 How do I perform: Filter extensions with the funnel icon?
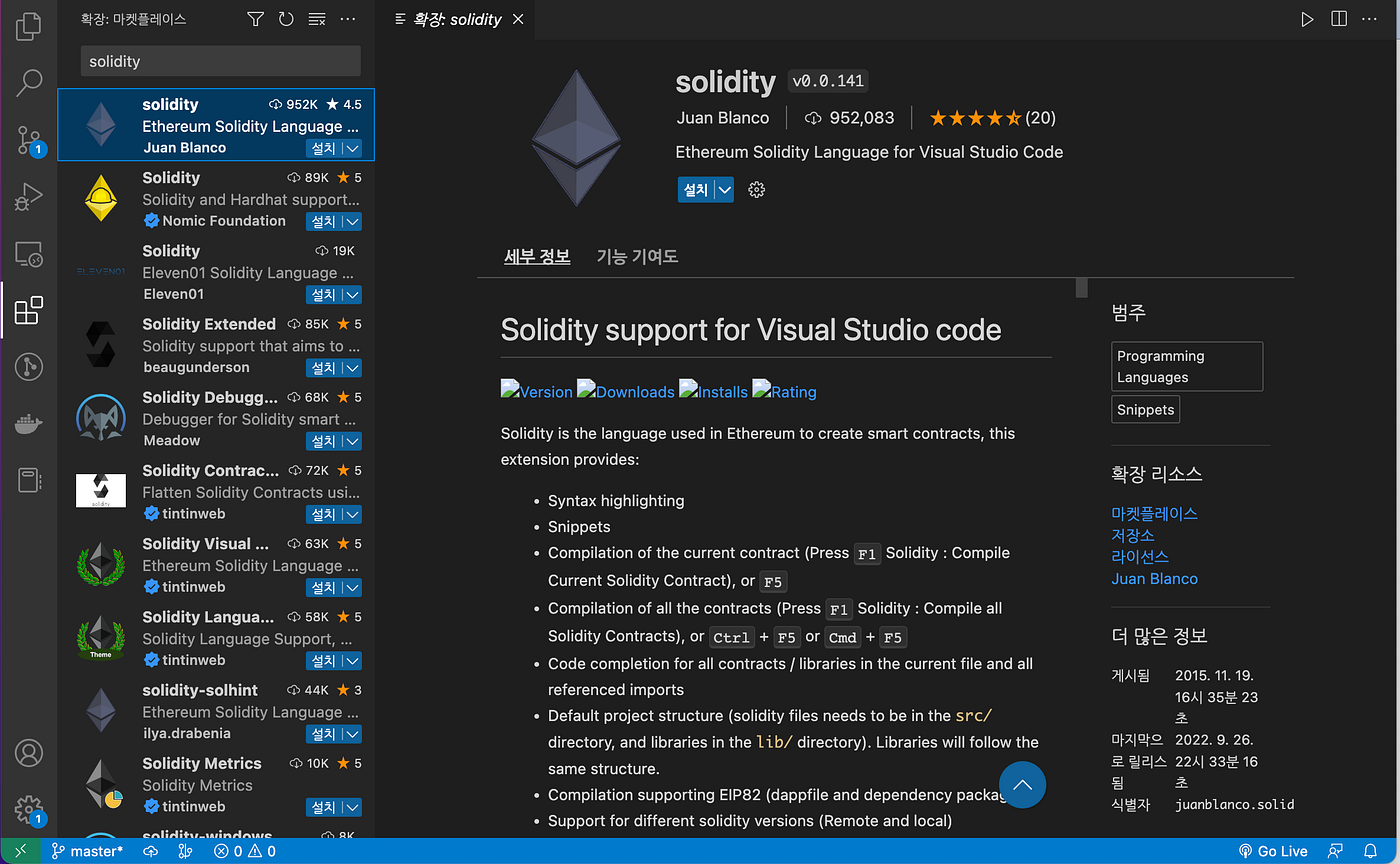(x=256, y=19)
